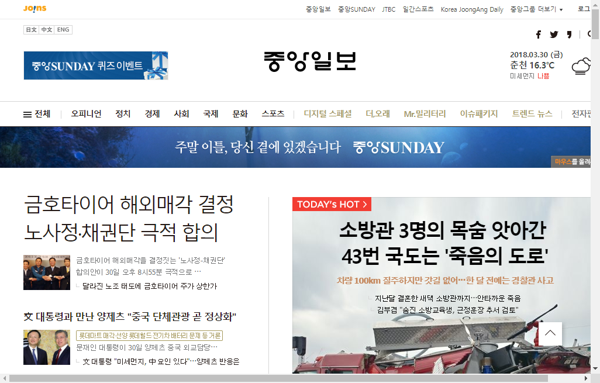Image resolution: width=600 pixels, height=383 pixels.
Task: Click the 춘천 16.3°C temperature
Action: click(x=532, y=65)
